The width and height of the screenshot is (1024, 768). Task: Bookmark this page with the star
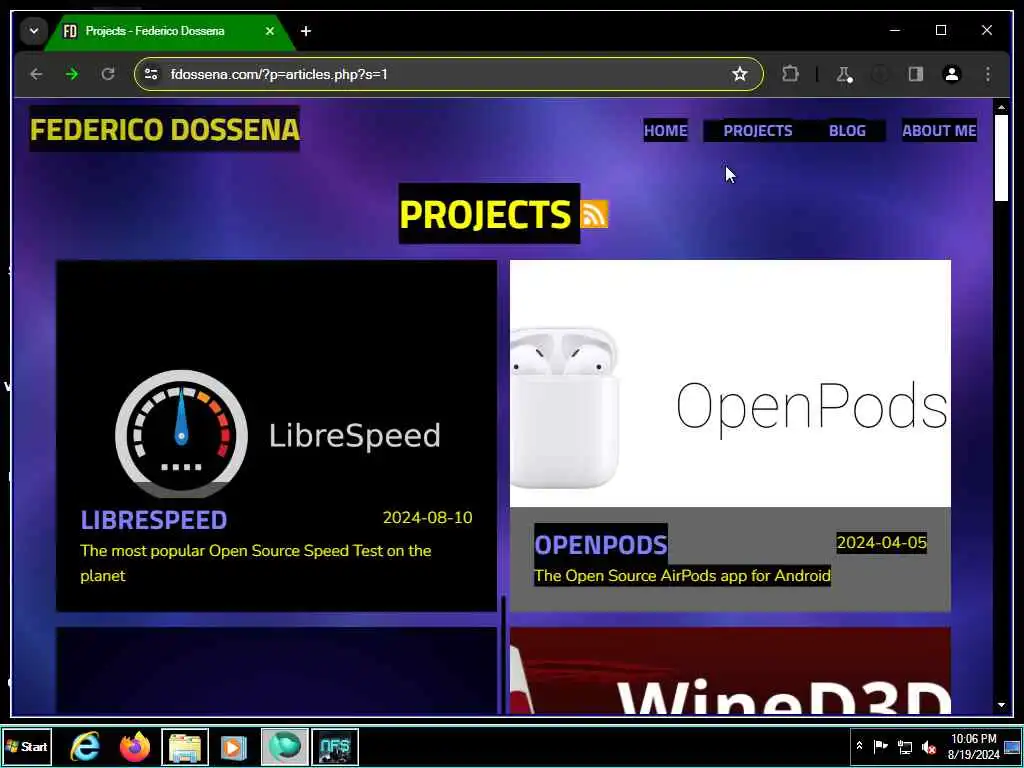coord(739,74)
